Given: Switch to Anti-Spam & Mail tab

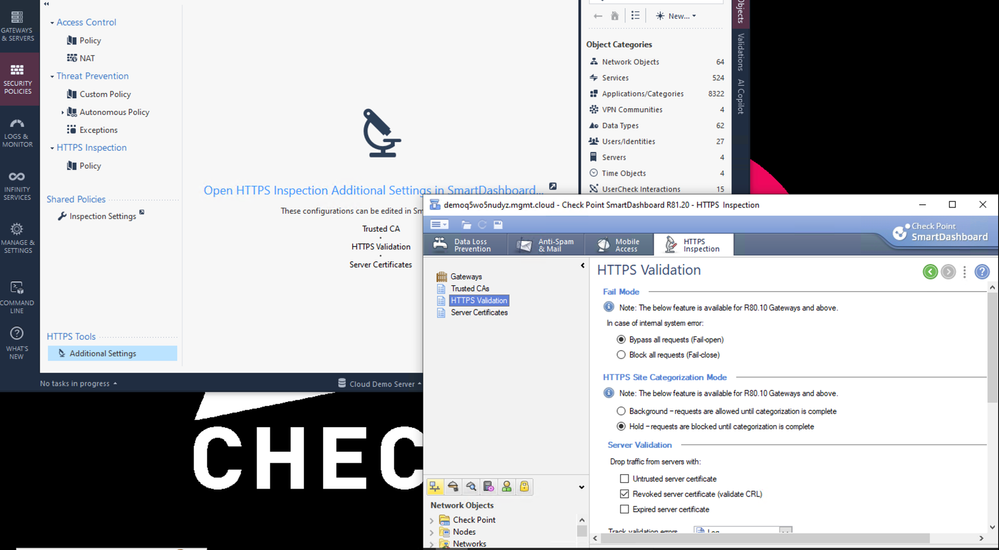Looking at the screenshot, I should [x=547, y=245].
